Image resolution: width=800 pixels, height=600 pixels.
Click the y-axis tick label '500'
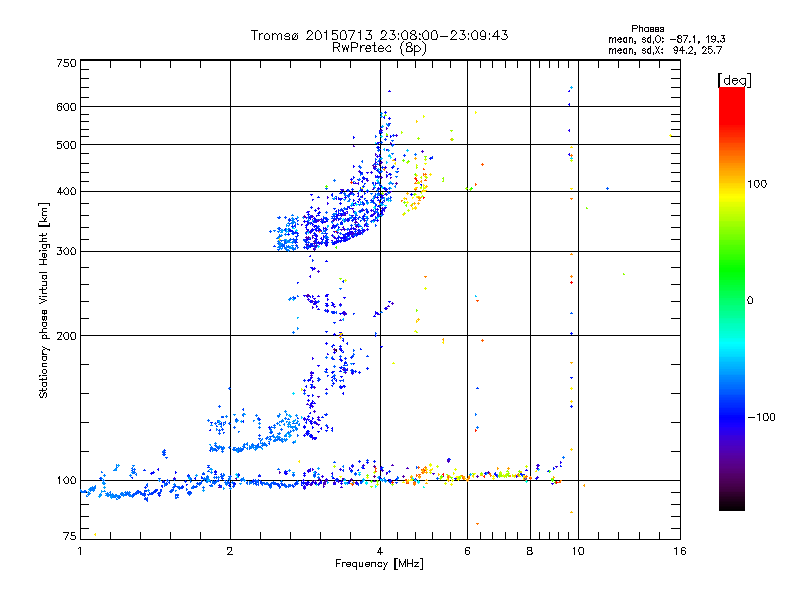(x=66, y=145)
